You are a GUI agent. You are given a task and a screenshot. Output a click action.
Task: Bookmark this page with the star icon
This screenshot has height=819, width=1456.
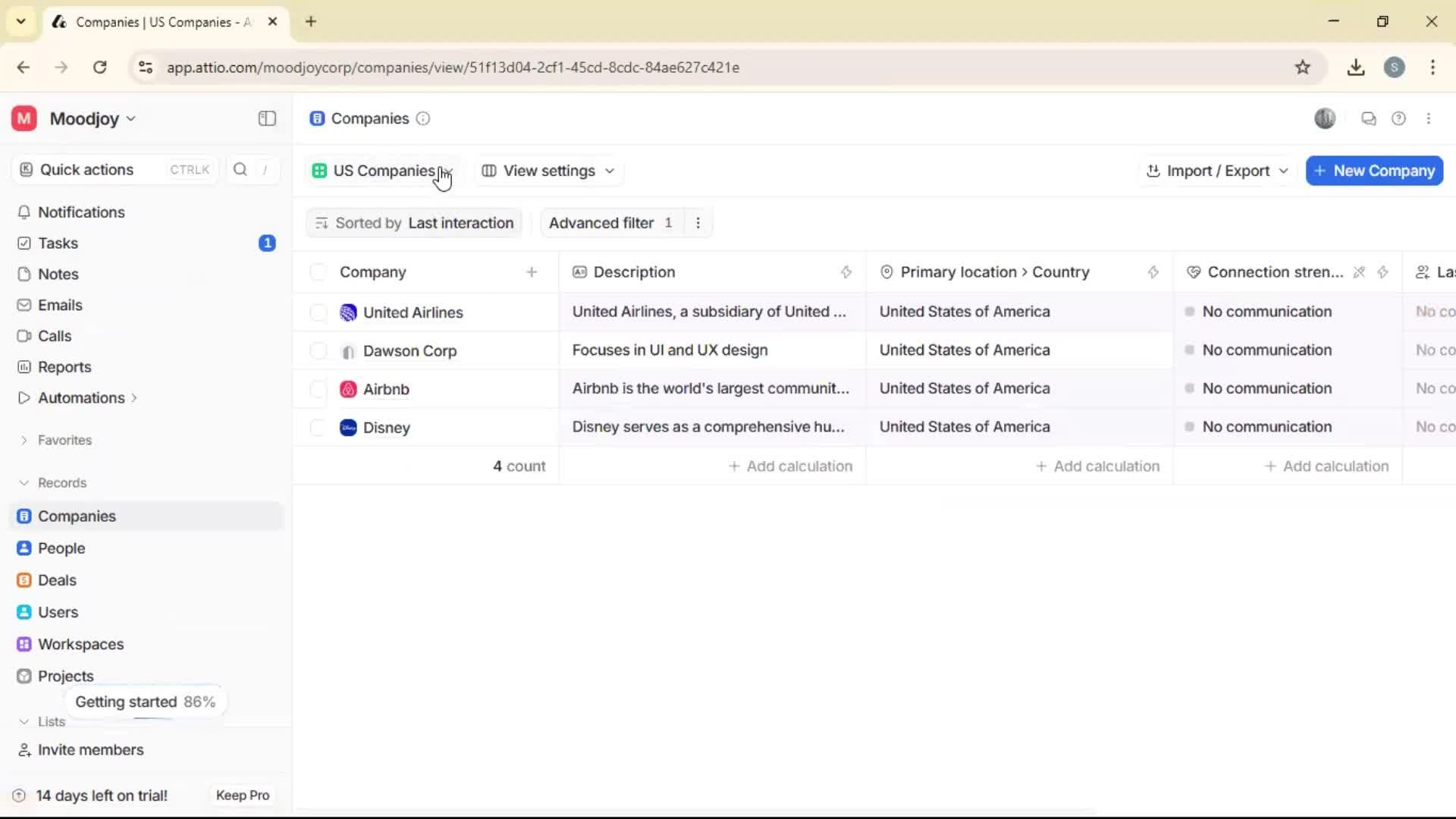(1302, 67)
